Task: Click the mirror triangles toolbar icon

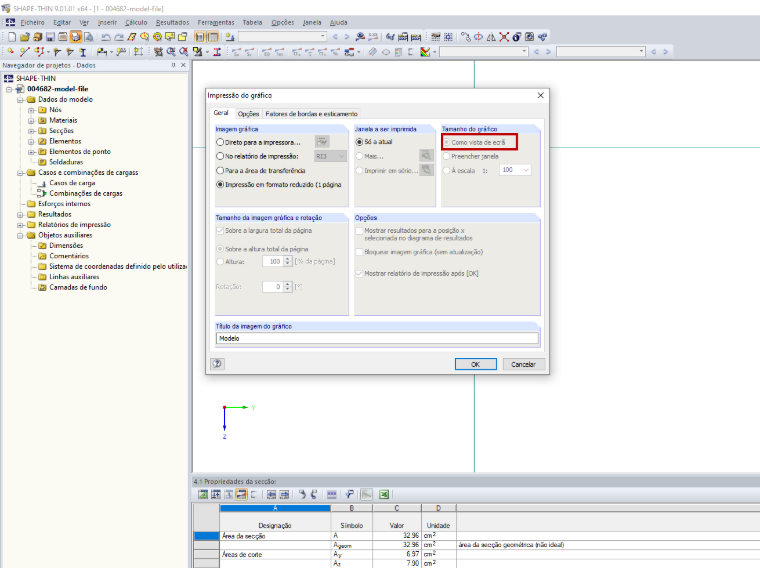Action: click(x=491, y=37)
